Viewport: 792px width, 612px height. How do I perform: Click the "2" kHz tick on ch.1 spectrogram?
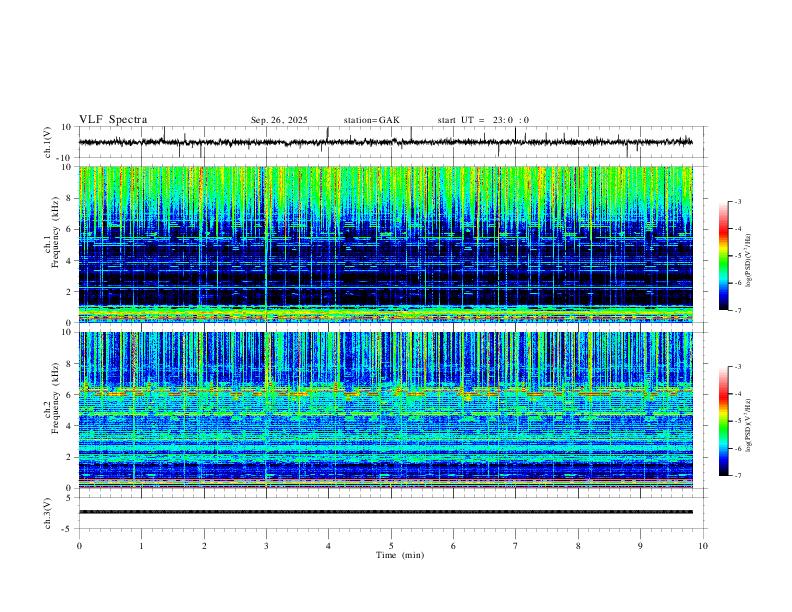coord(69,291)
